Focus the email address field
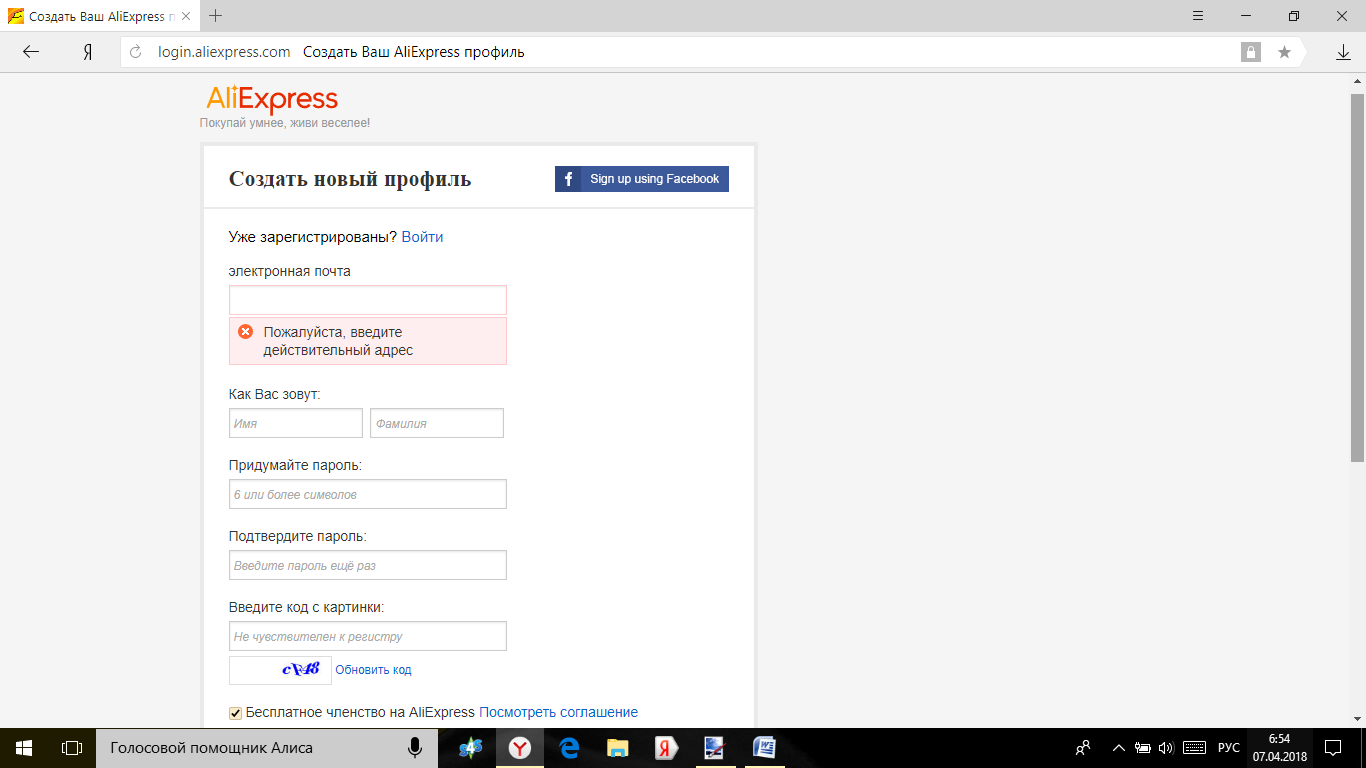Image resolution: width=1366 pixels, height=768 pixels. pos(367,300)
